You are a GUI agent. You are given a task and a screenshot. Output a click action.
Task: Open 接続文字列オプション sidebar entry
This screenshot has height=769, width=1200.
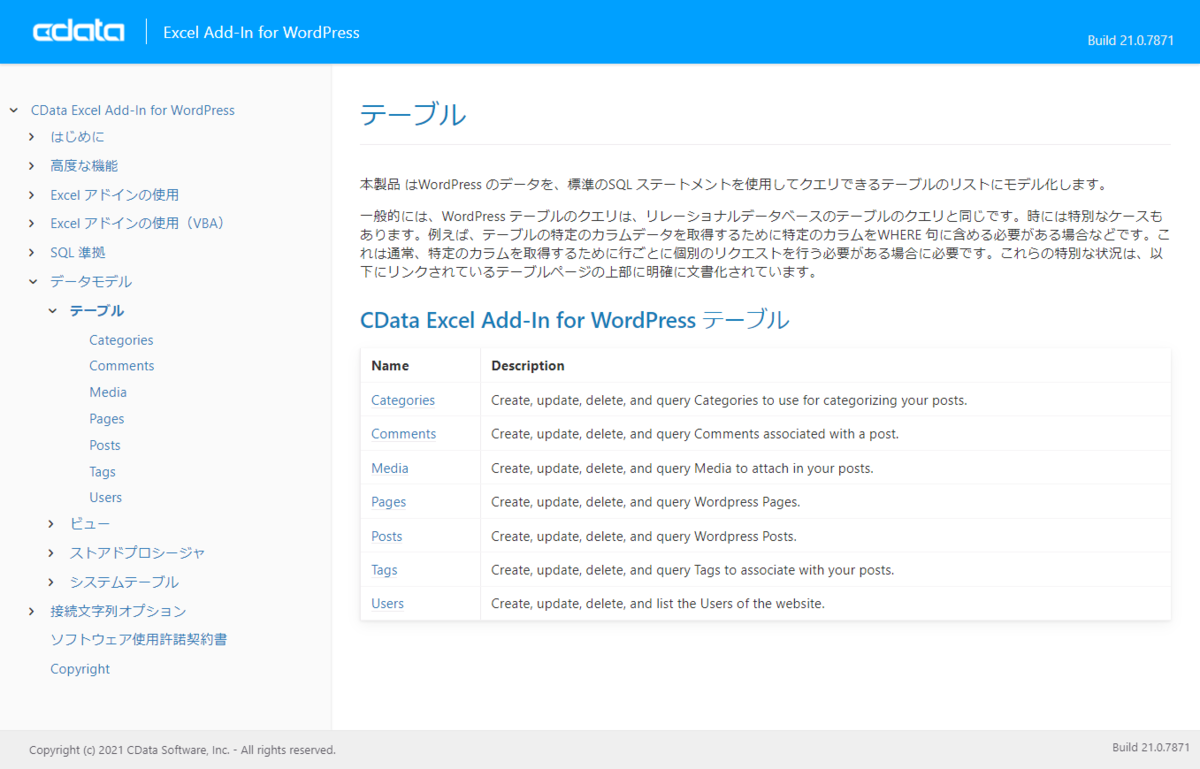tap(118, 611)
